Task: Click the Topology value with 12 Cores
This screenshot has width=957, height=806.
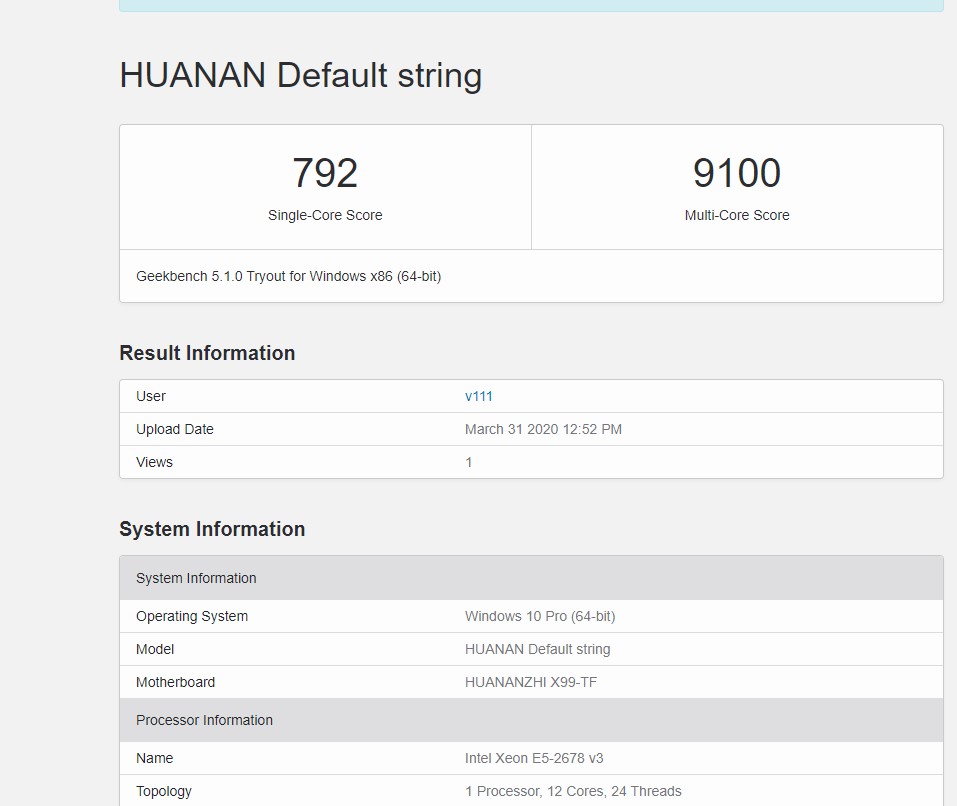Action: pos(573,791)
